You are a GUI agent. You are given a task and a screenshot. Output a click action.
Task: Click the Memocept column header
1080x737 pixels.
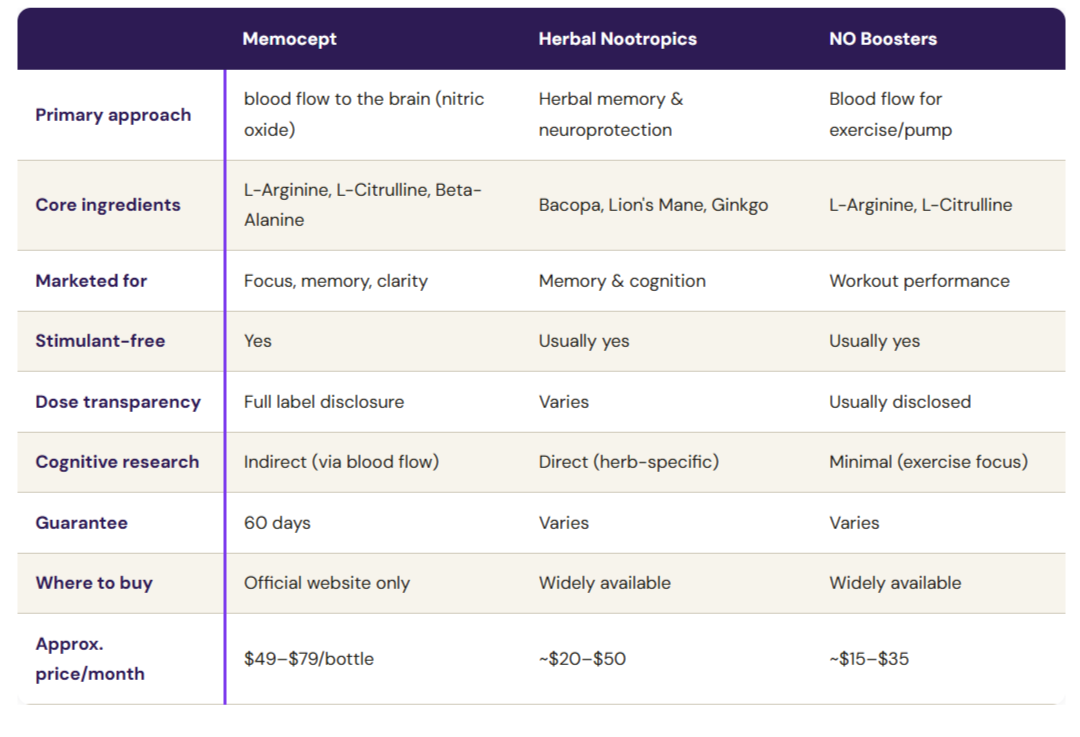pos(289,39)
